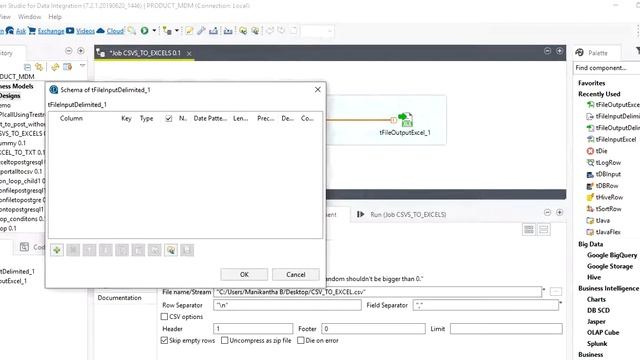Click the magnifier search icon in main toolbar
Screen dimensions: 640x360
click(x=131, y=31)
